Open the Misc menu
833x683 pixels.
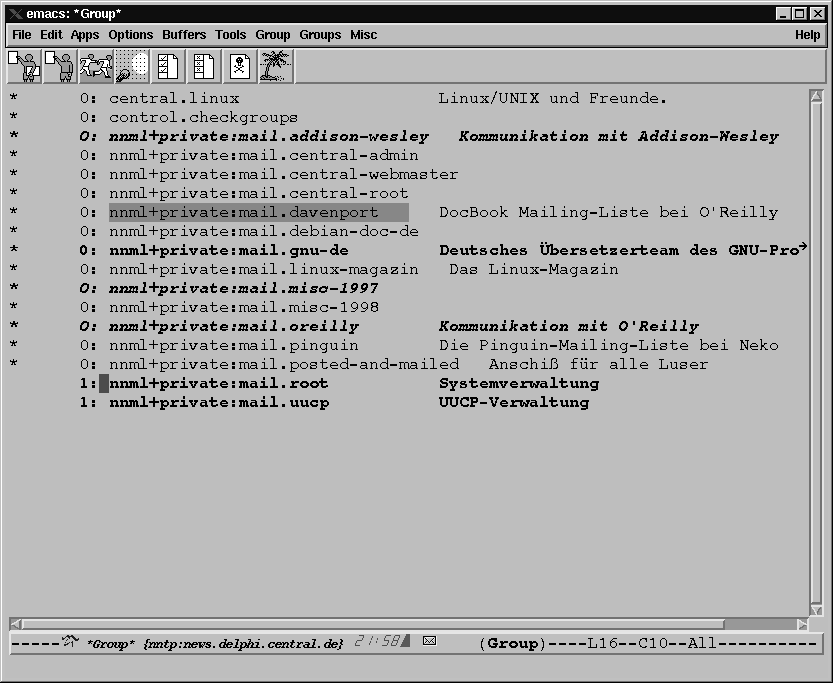363,35
